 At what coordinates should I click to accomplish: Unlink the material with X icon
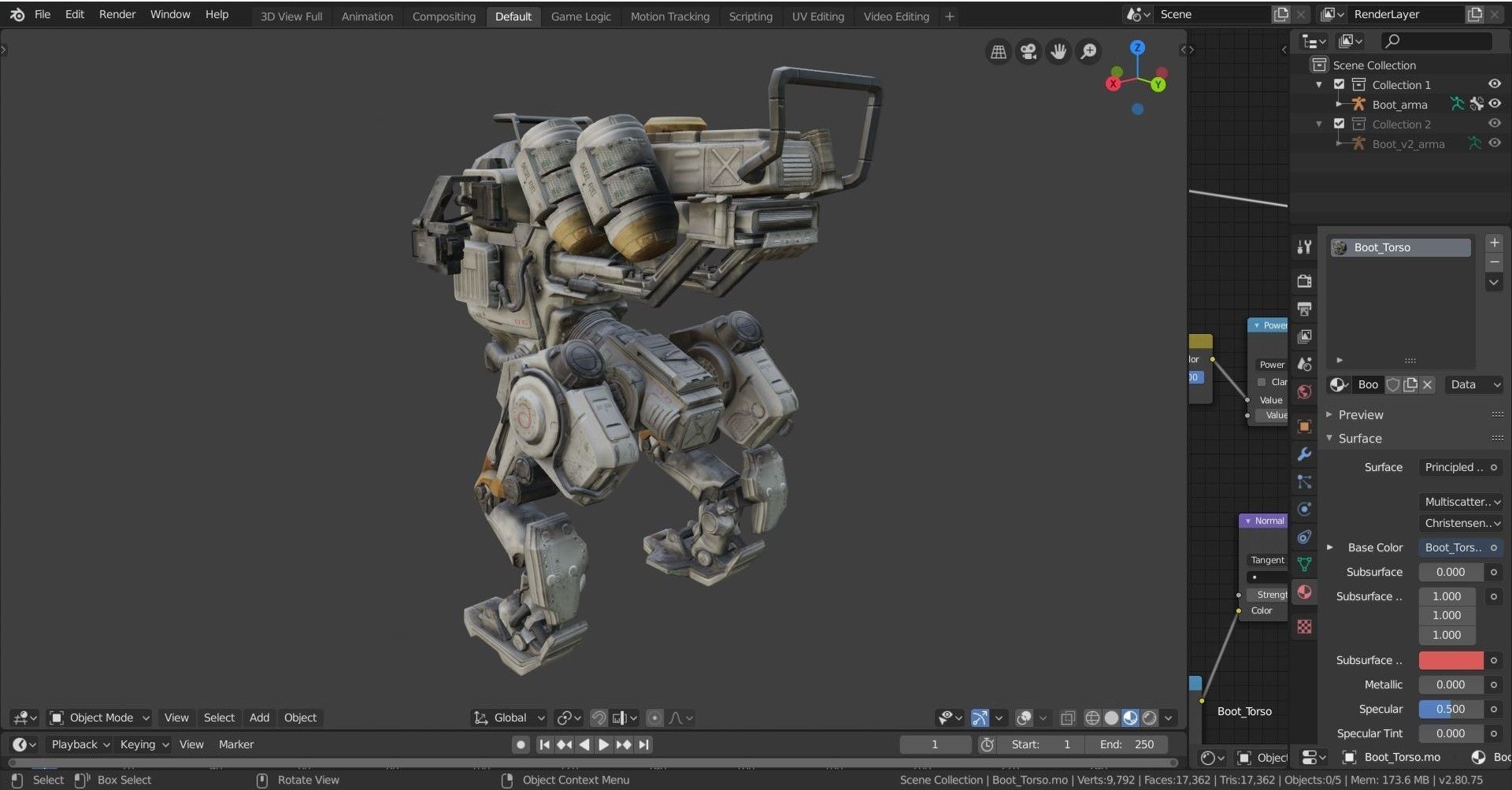pos(1427,384)
